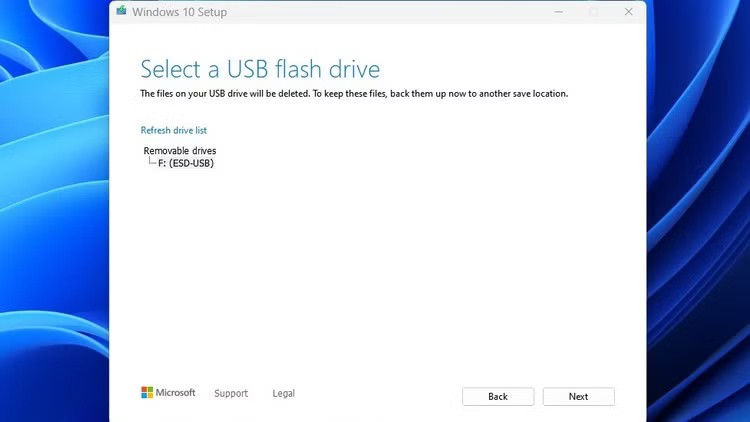Open the Support link
750x422 pixels.
tap(231, 393)
